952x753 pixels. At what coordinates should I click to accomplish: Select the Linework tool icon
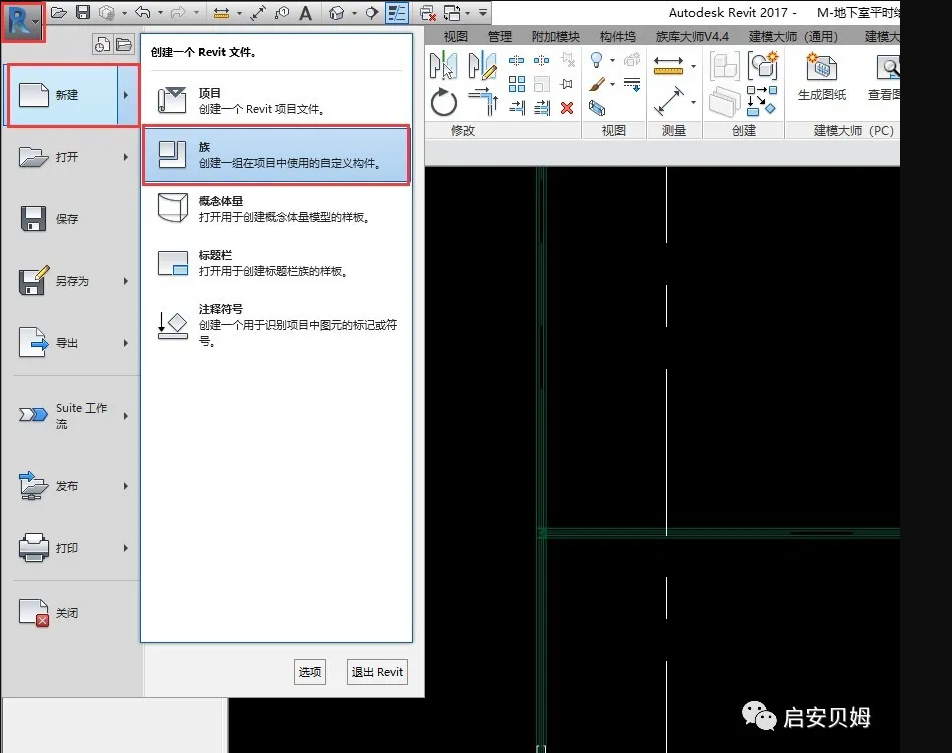tap(632, 84)
